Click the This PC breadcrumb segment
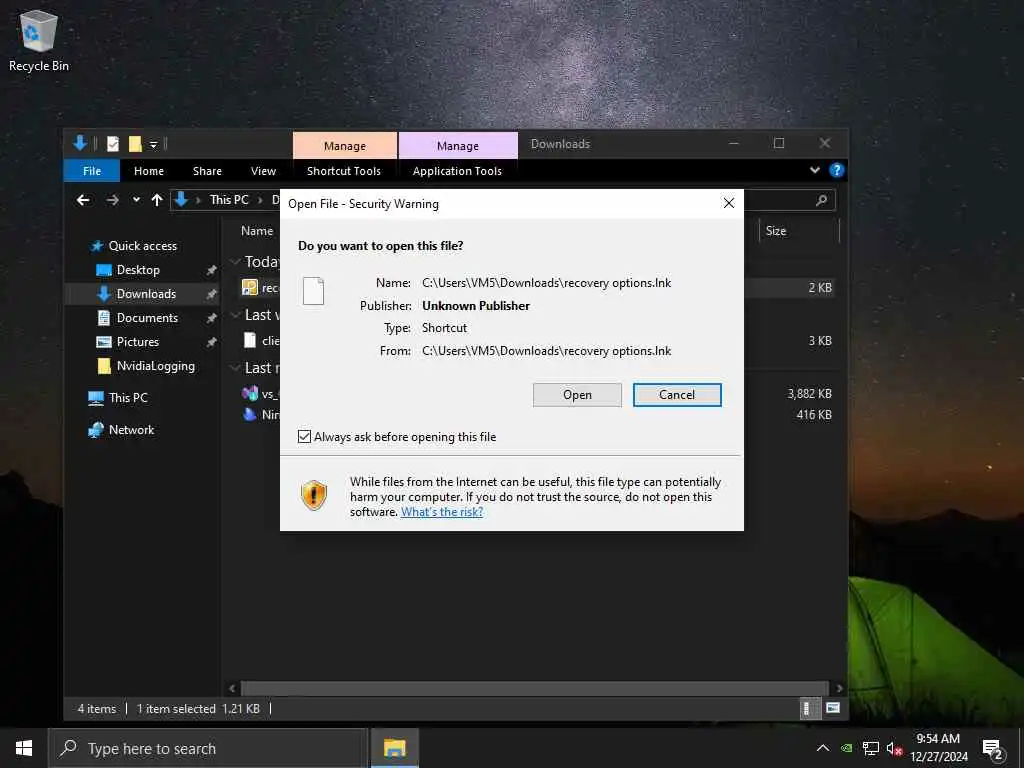1024x768 pixels. click(229, 200)
